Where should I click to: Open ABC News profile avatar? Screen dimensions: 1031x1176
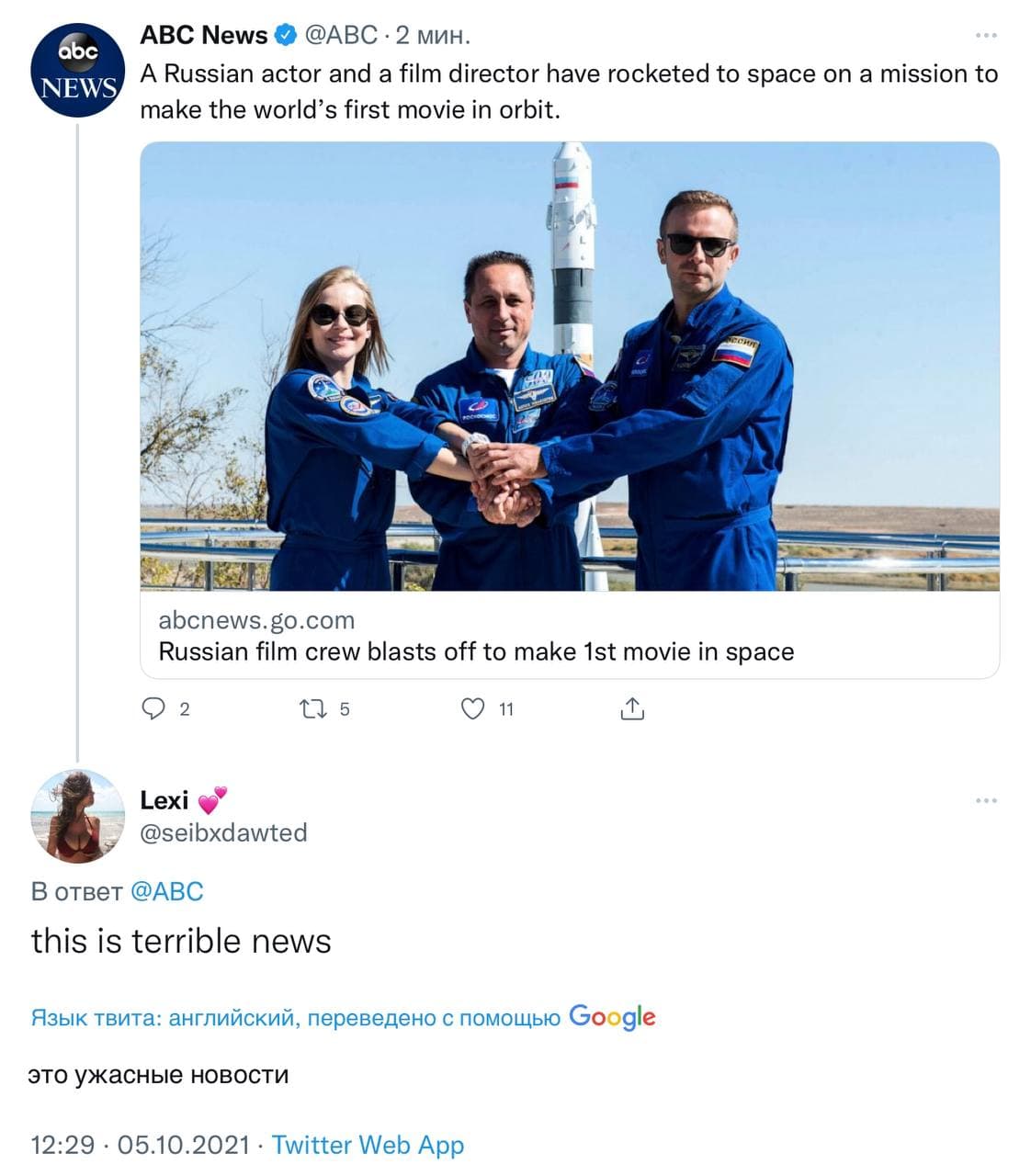click(77, 70)
